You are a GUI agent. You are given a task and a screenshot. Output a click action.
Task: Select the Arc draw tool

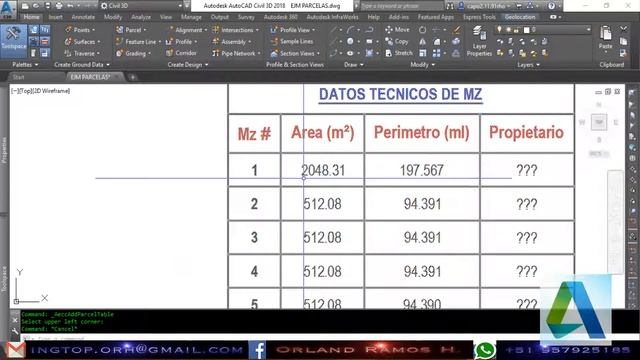[x=351, y=30]
